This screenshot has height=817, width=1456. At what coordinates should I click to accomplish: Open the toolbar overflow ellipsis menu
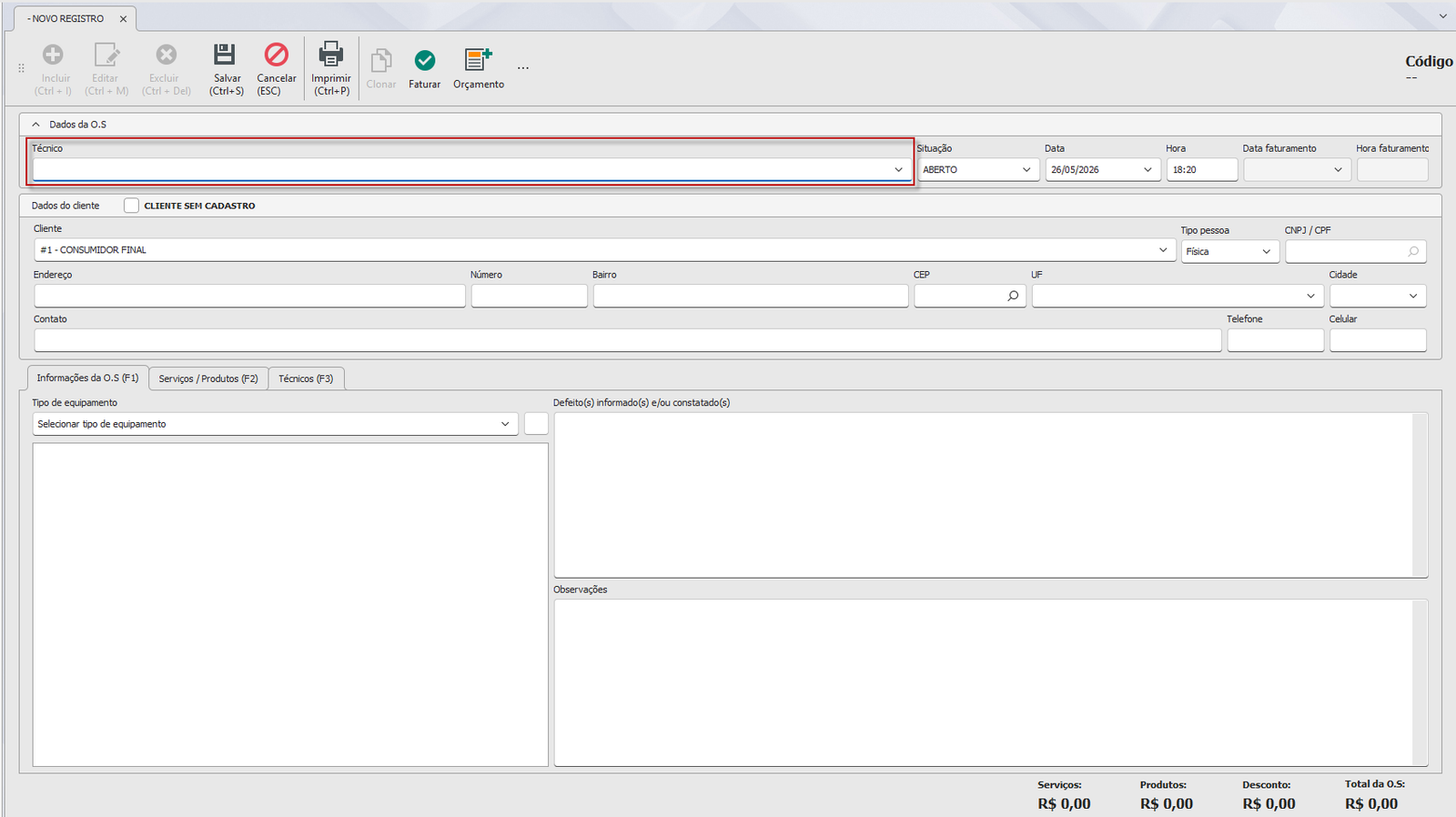pyautogui.click(x=523, y=68)
